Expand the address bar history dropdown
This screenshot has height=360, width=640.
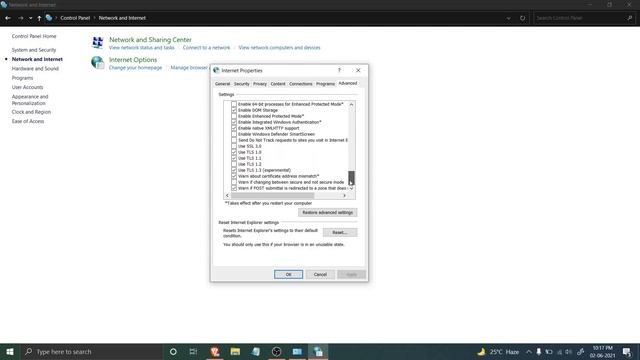coord(508,18)
